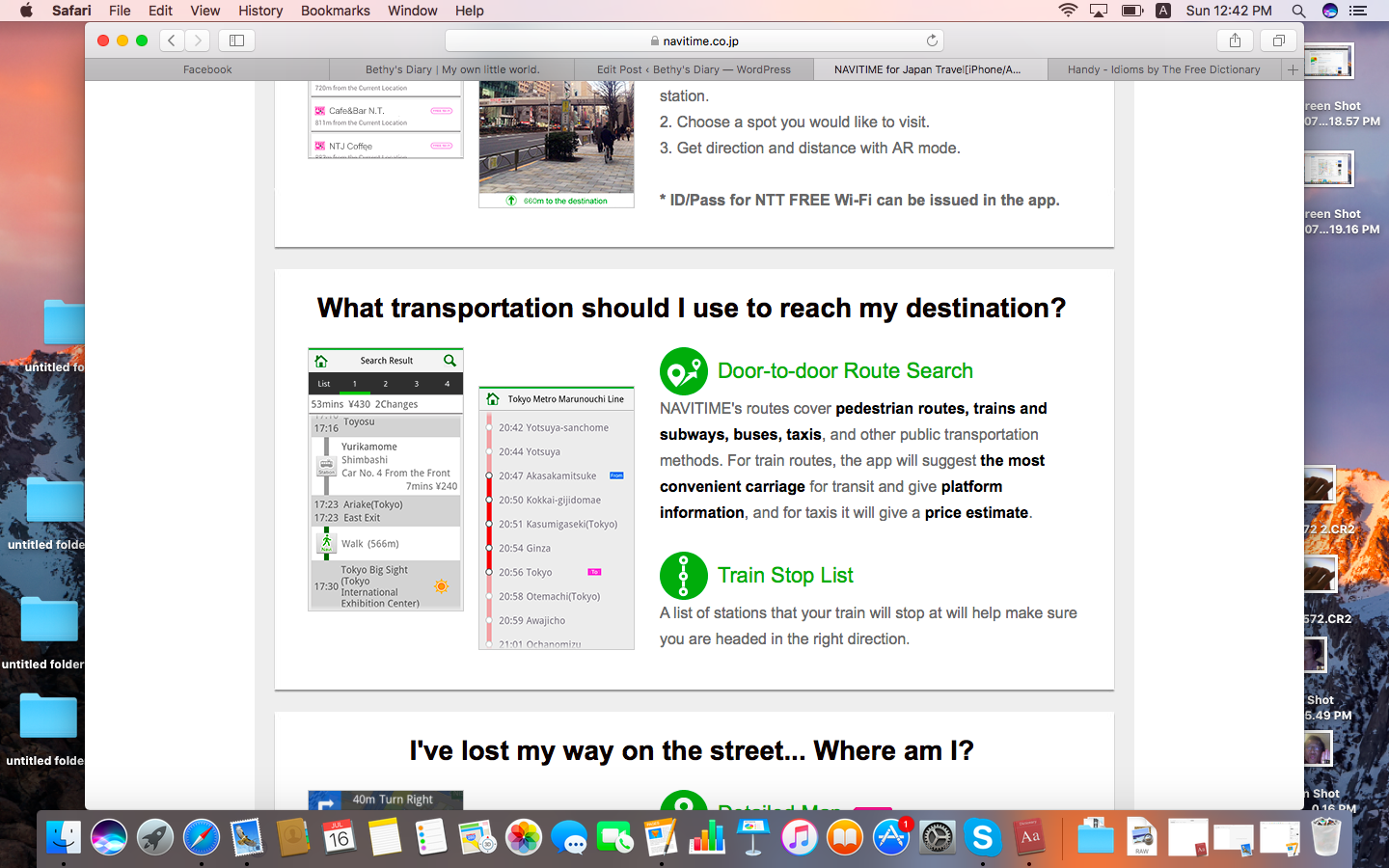
Task: Open System Preferences in the Dock
Action: tap(937, 837)
